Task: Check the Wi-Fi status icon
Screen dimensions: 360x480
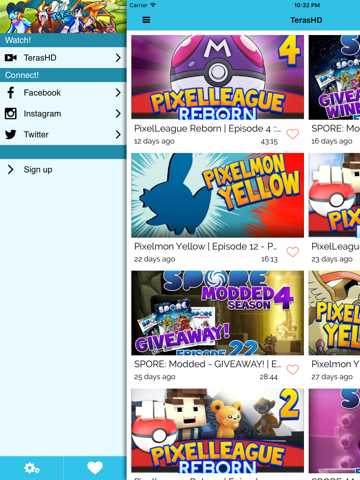Action: [x=153, y=5]
